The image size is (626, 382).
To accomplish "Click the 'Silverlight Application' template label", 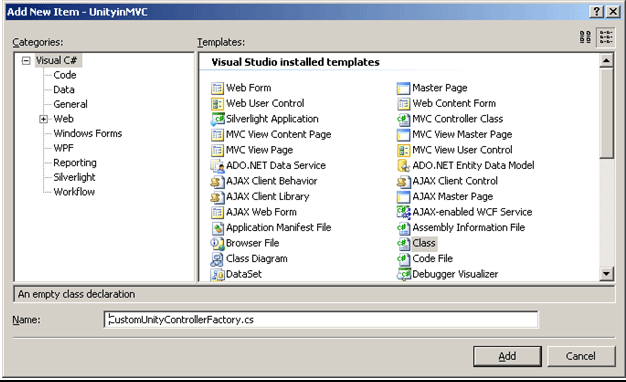I will pos(272,119).
